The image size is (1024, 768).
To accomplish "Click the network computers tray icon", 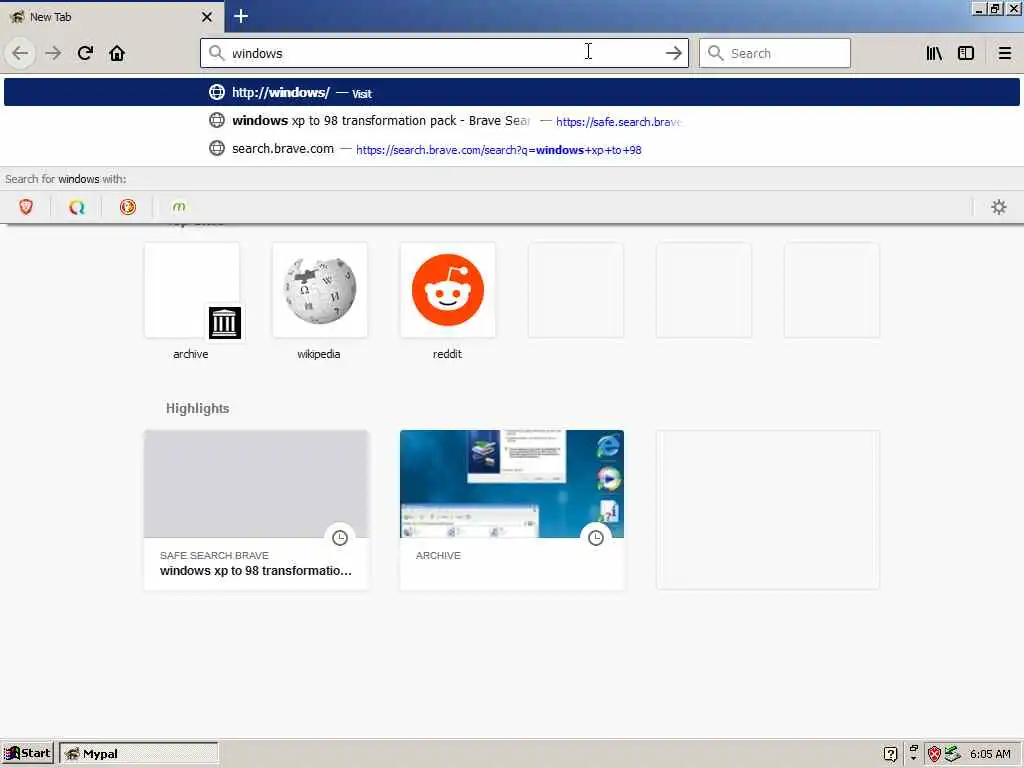I will (x=953, y=754).
